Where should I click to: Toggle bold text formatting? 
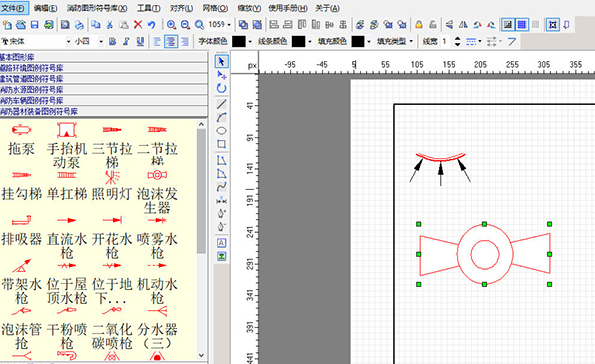(113, 41)
